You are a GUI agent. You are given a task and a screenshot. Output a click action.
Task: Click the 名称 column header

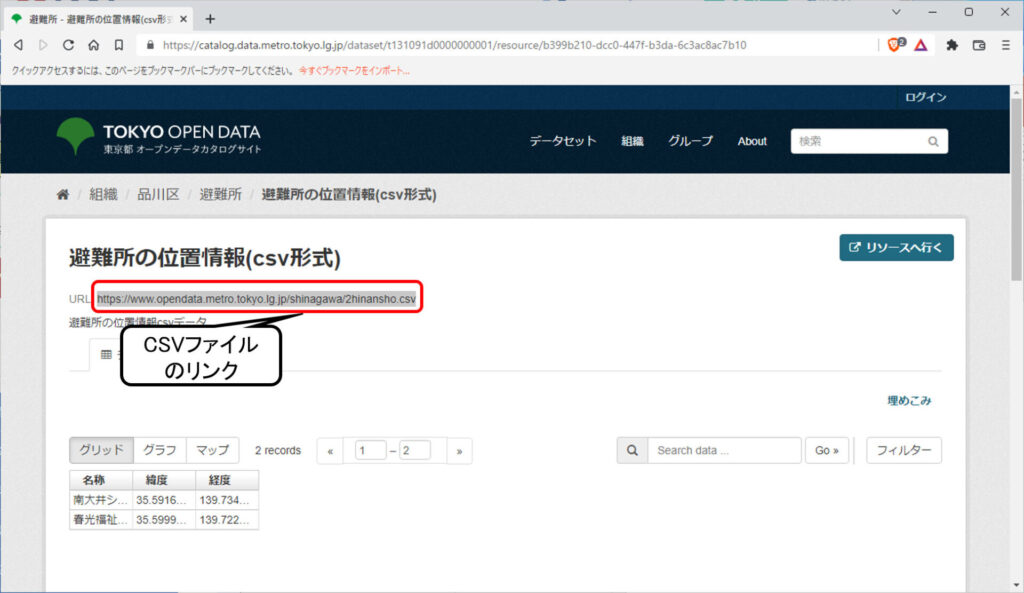101,480
